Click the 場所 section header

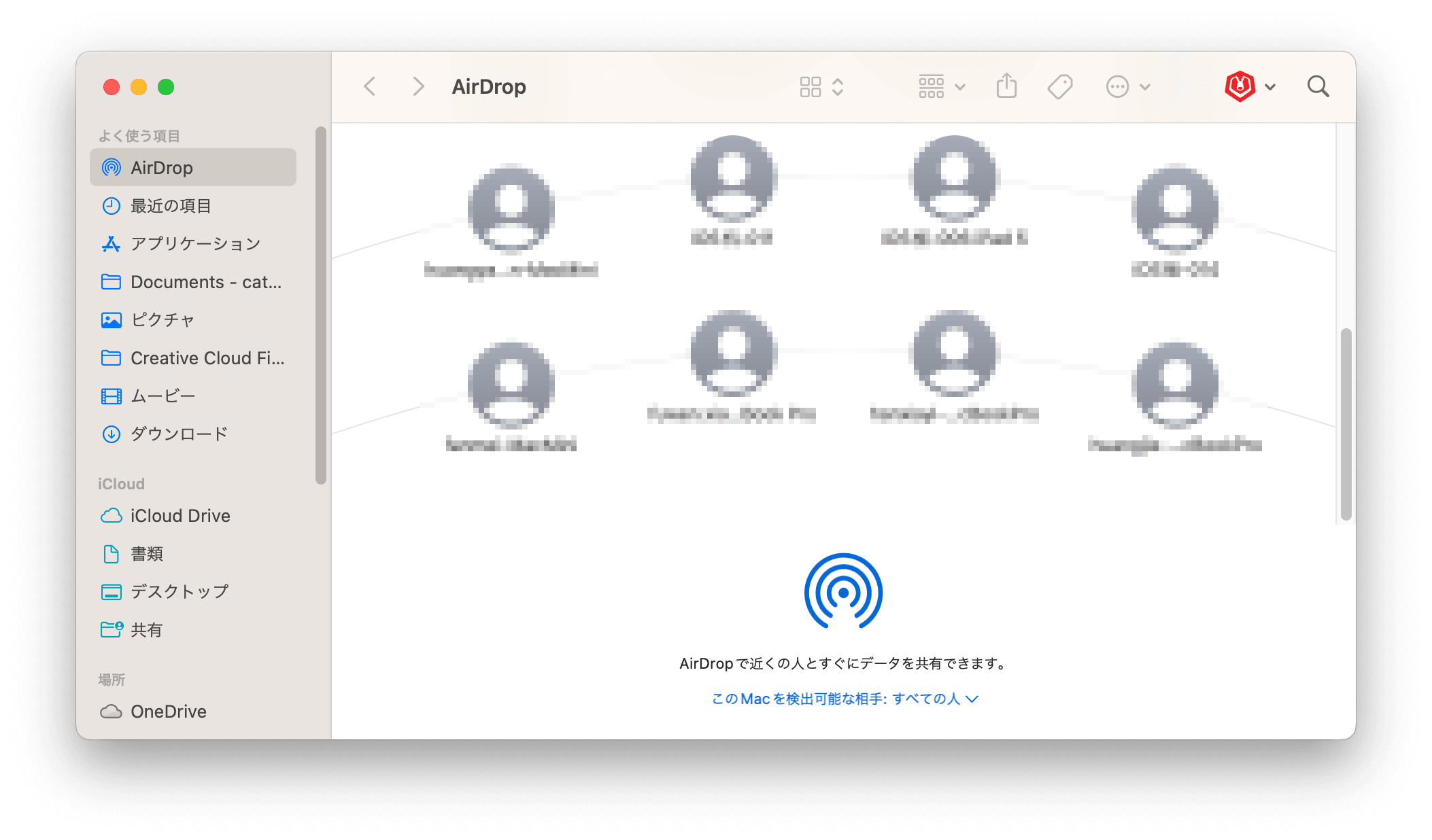[x=112, y=680]
